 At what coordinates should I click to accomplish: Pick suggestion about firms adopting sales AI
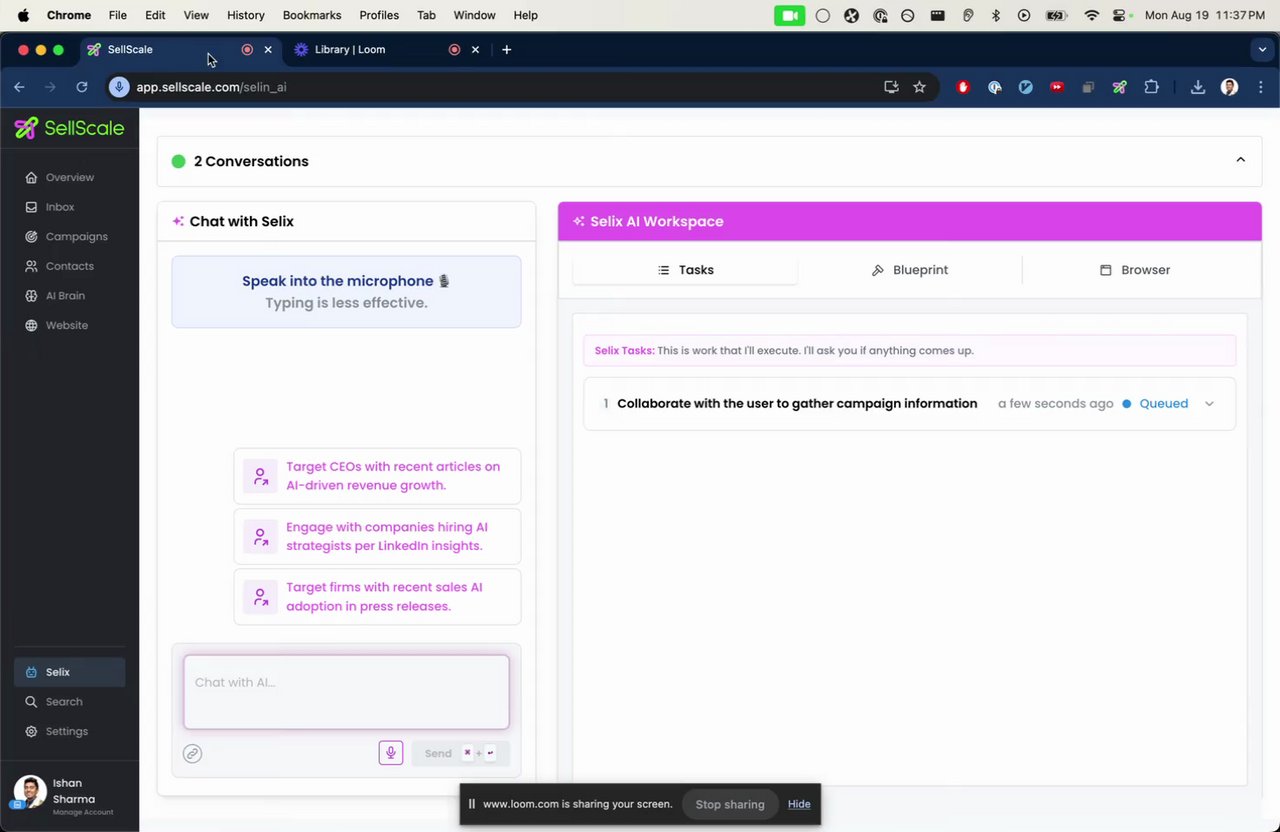[377, 597]
